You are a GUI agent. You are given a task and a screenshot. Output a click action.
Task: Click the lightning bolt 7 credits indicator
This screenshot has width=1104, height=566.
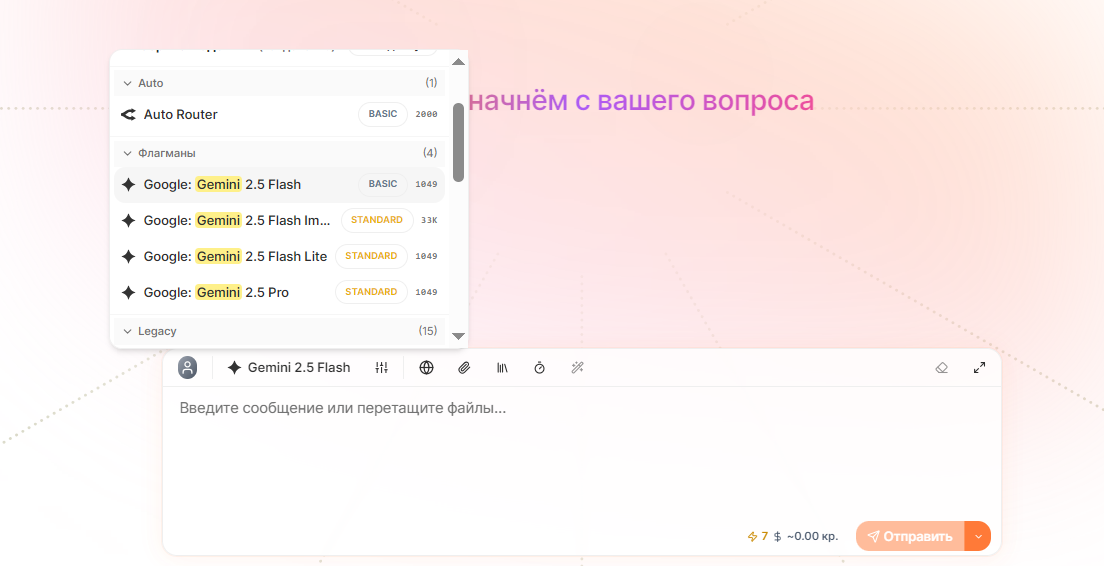click(x=758, y=536)
